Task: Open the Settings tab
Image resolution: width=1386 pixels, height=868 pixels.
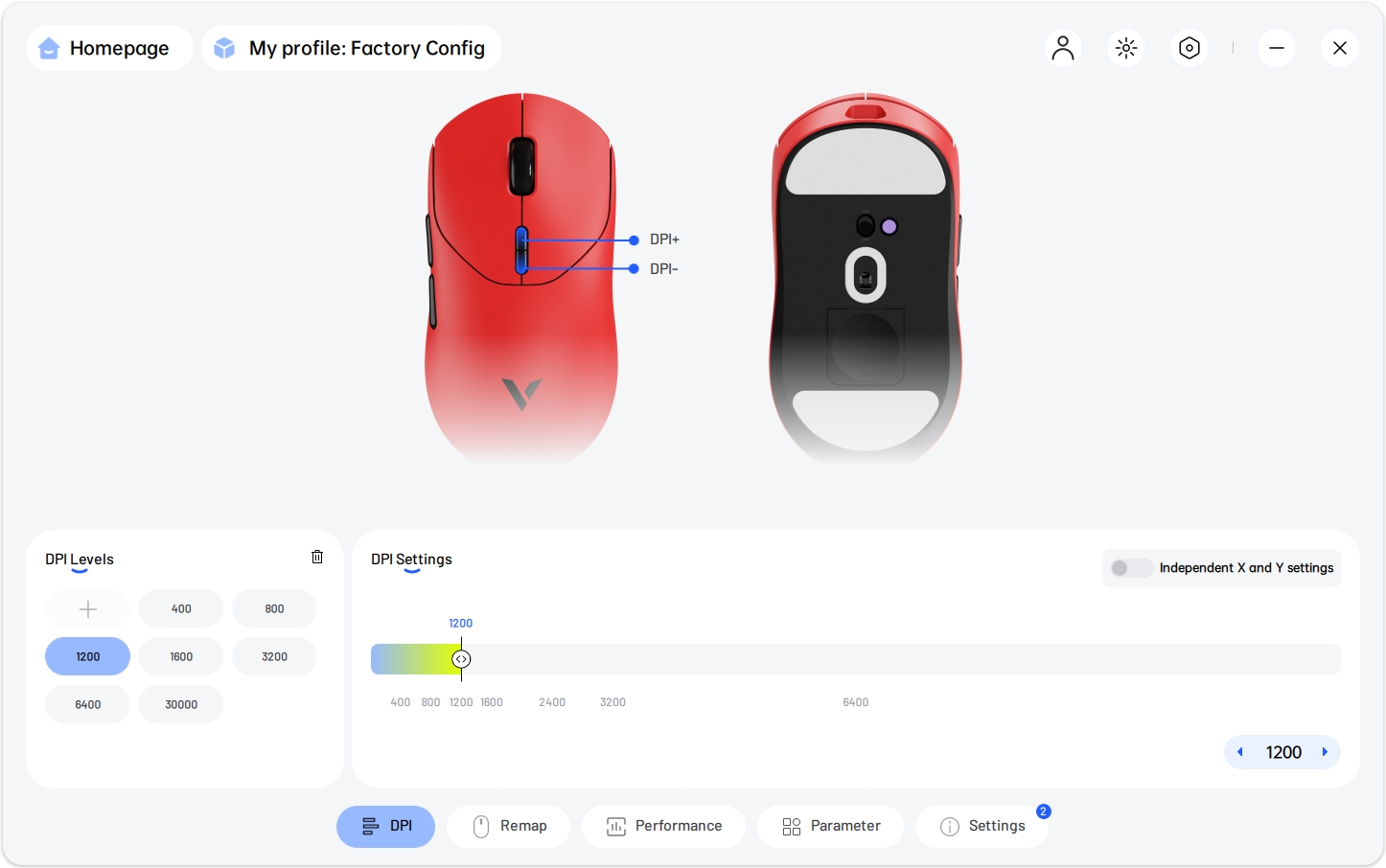Action: tap(982, 826)
